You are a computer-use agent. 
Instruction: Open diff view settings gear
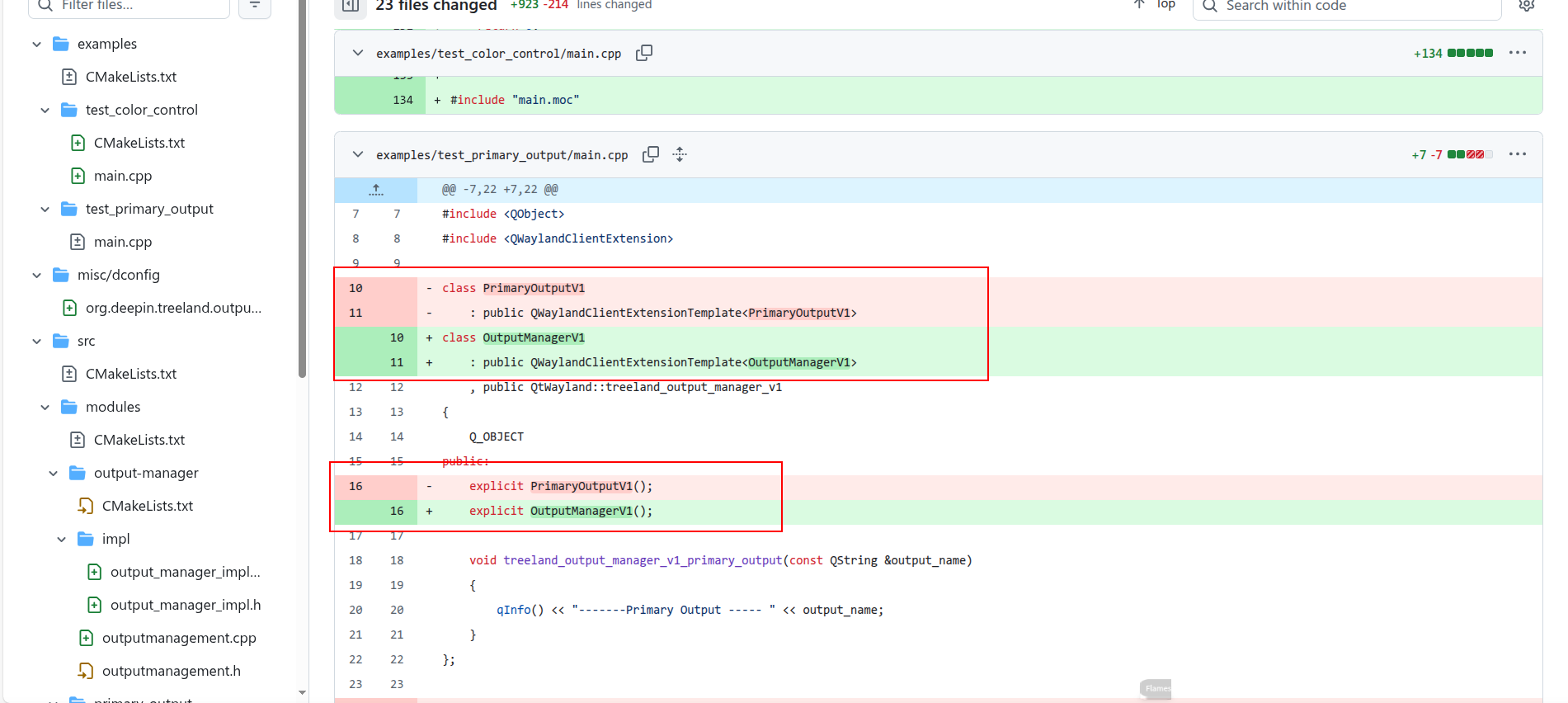(1527, 5)
